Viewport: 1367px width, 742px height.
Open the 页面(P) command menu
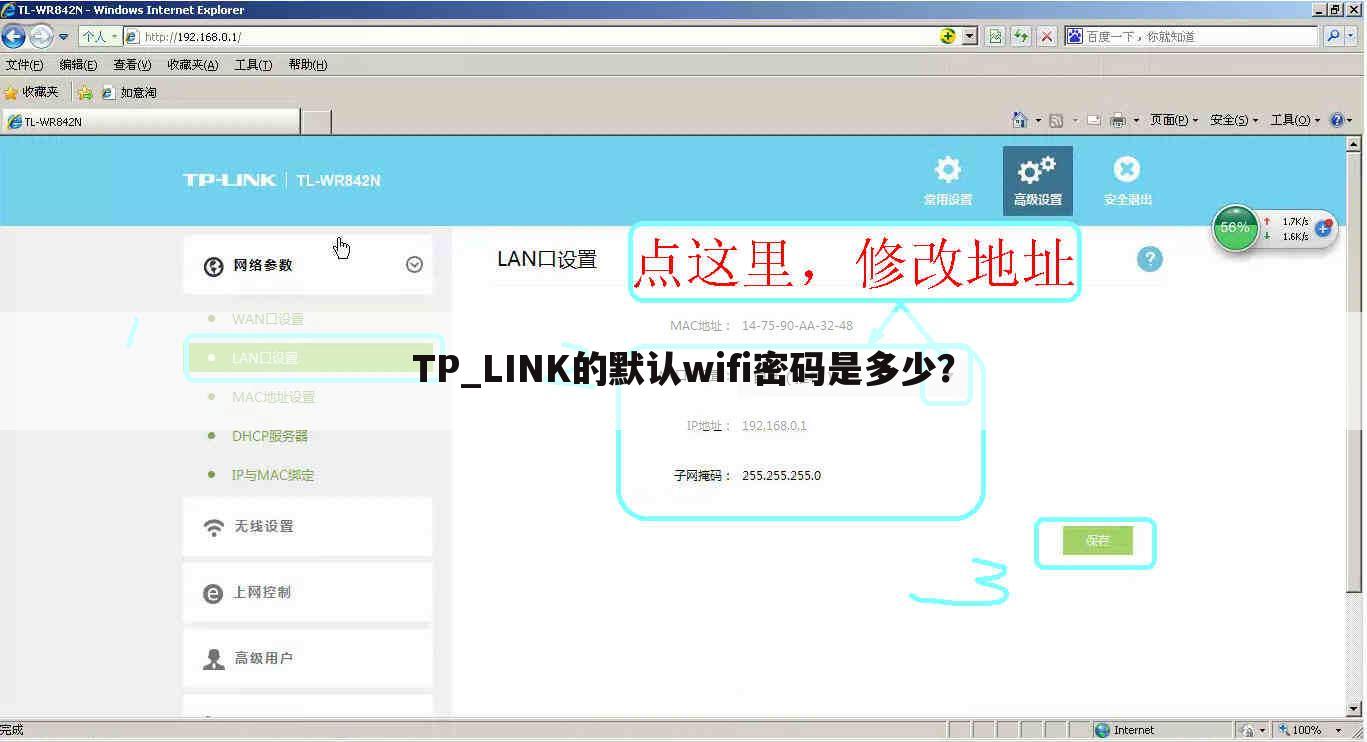pos(1174,120)
